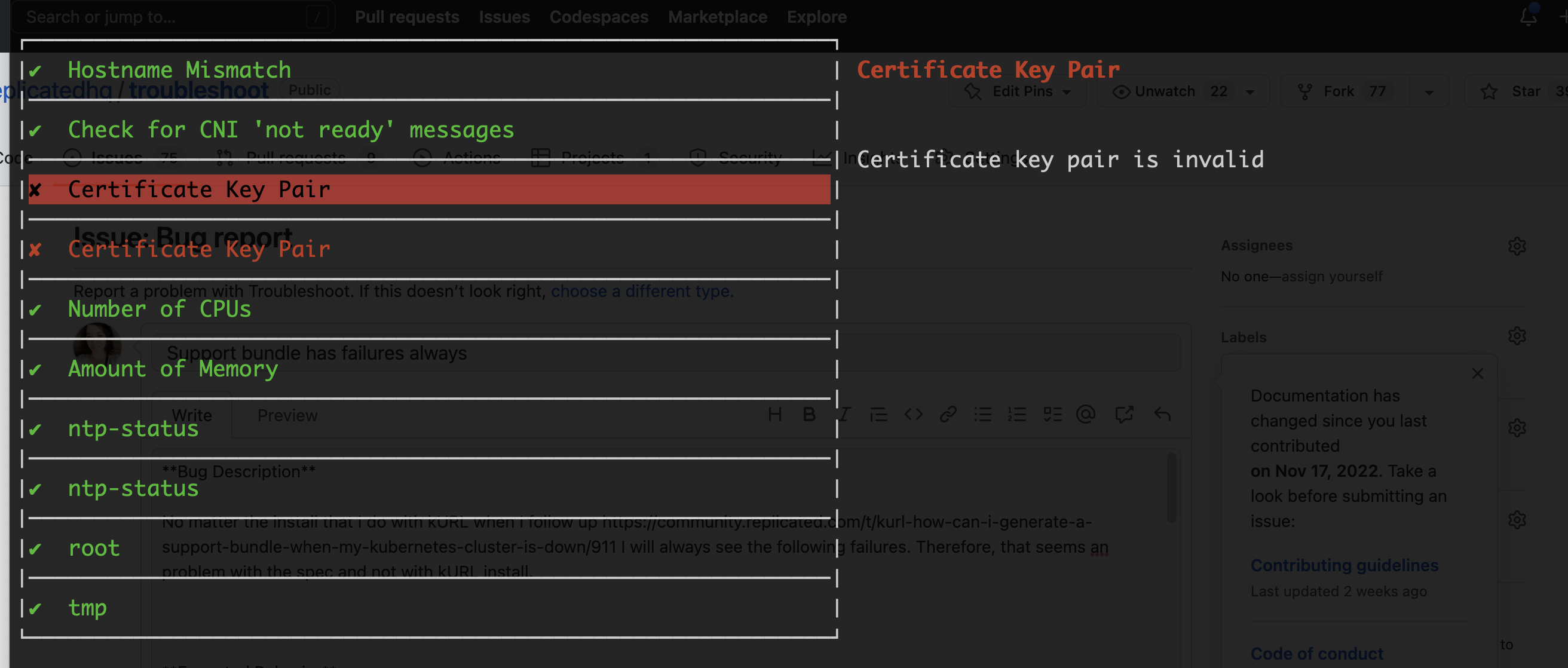Insert a heading with the H icon
Image resolution: width=1568 pixels, height=668 pixels.
774,414
